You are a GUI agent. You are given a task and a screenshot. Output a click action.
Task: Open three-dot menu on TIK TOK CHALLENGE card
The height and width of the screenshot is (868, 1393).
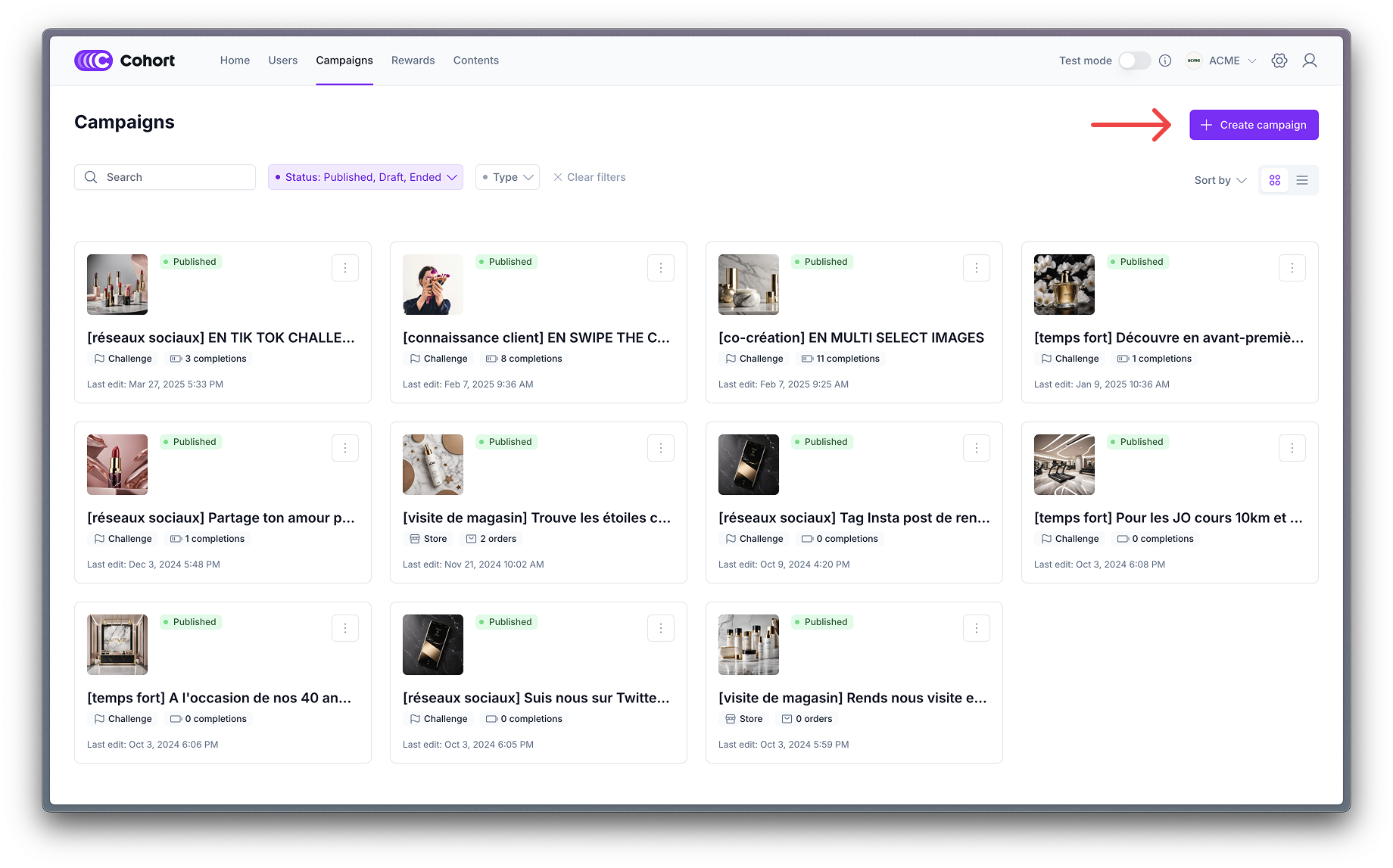(x=345, y=268)
